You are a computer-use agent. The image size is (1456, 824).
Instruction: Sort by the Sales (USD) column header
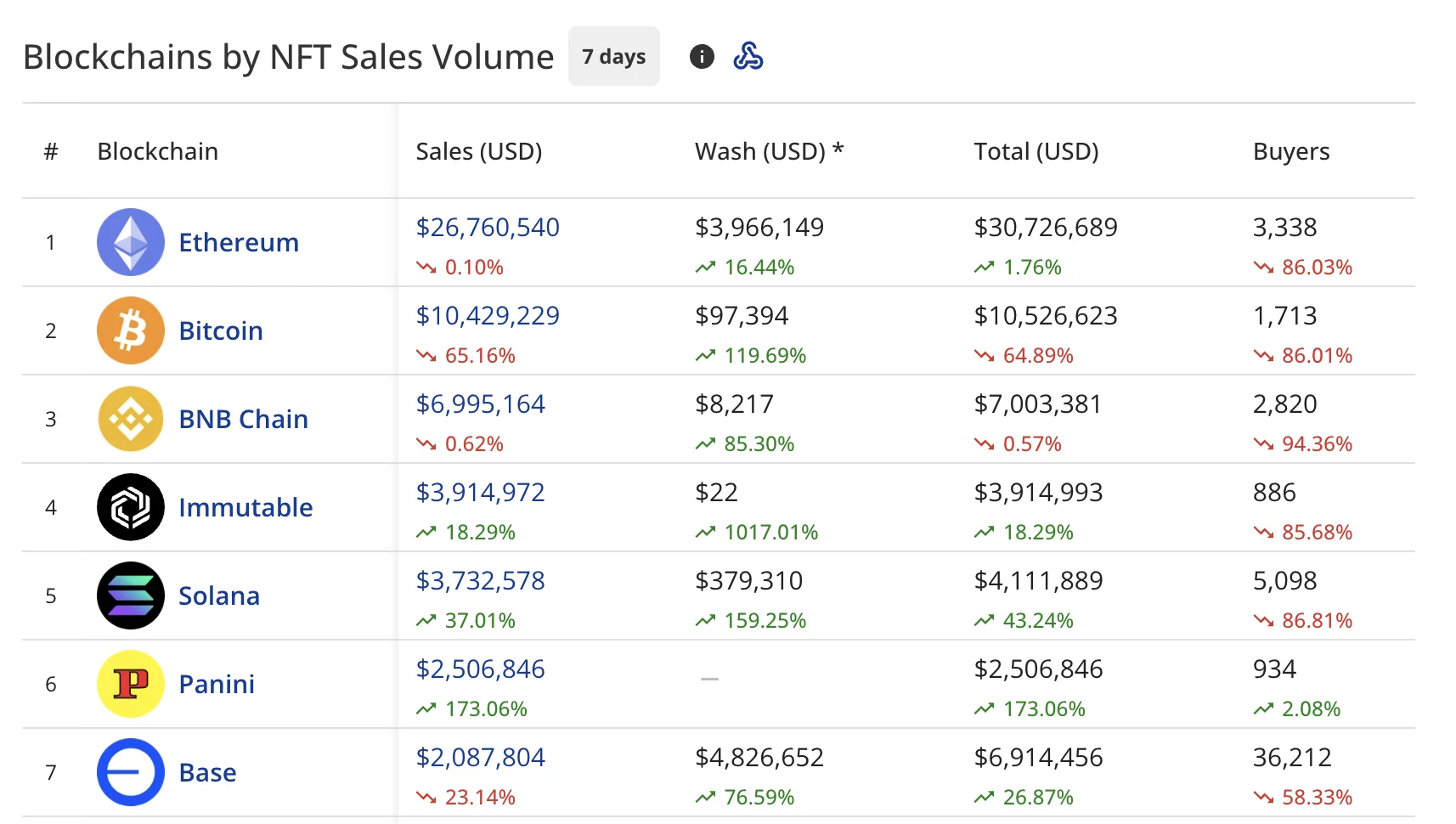[x=479, y=151]
